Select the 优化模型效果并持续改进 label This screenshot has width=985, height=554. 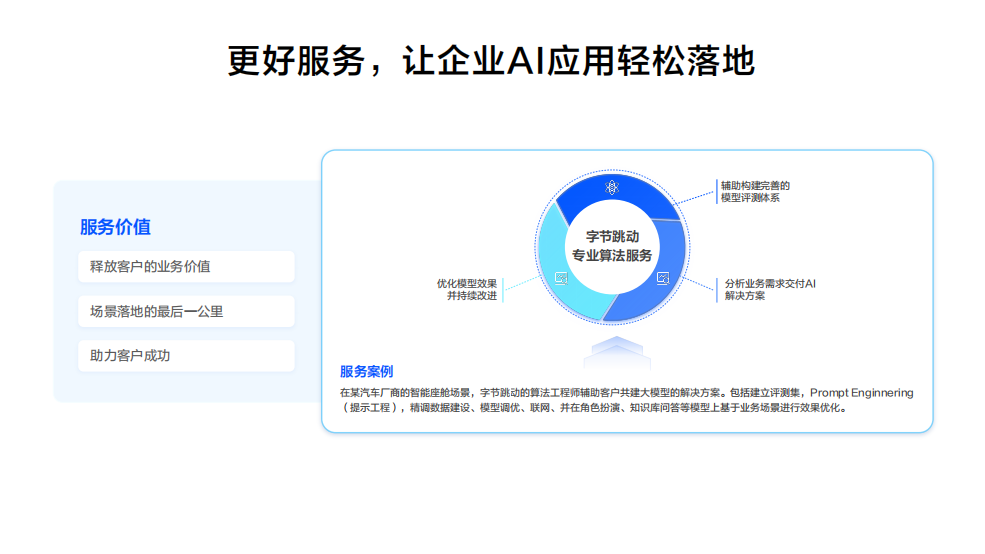point(466,289)
